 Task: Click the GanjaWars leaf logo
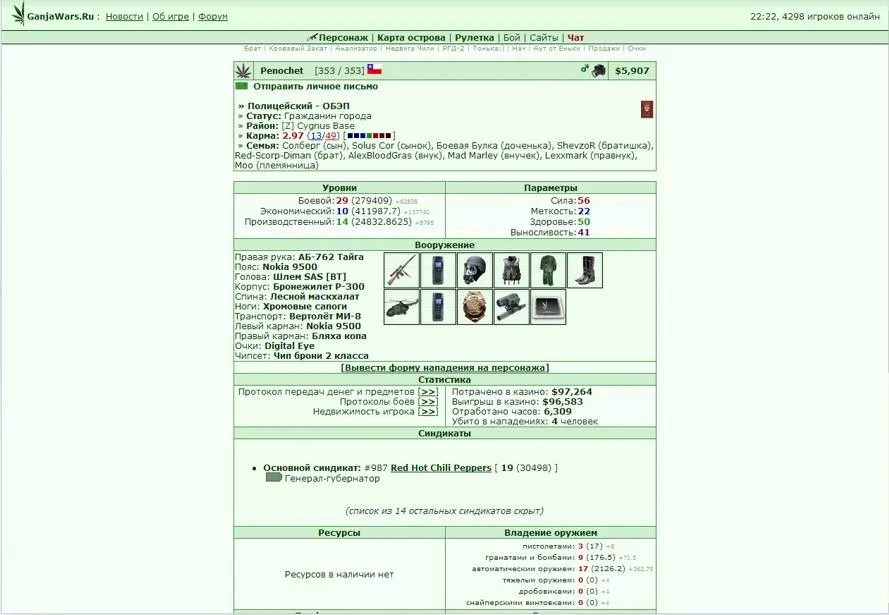[18, 16]
